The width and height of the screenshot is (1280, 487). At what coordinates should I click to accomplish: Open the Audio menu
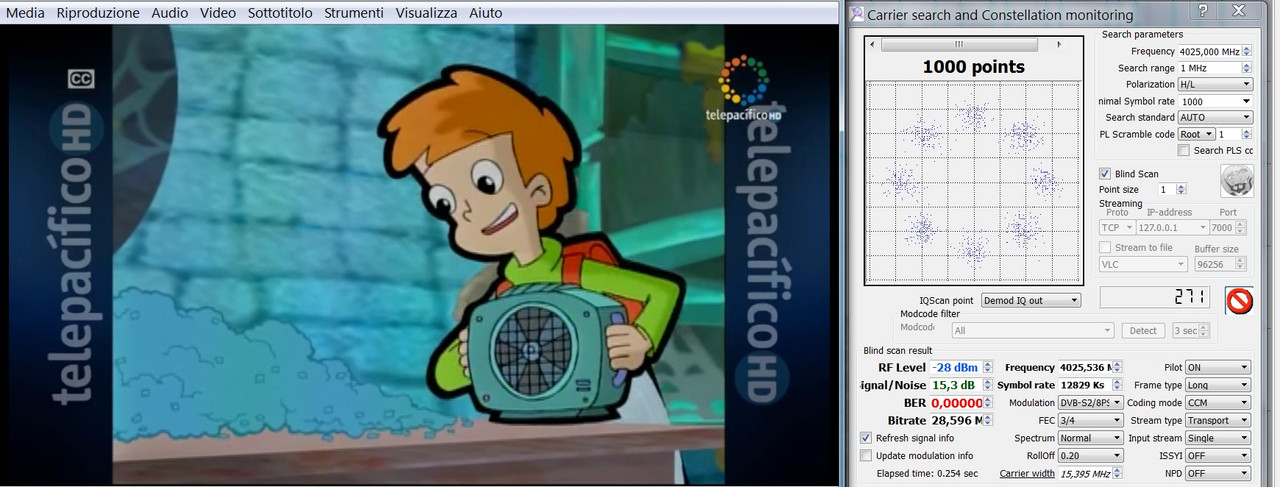click(x=170, y=13)
